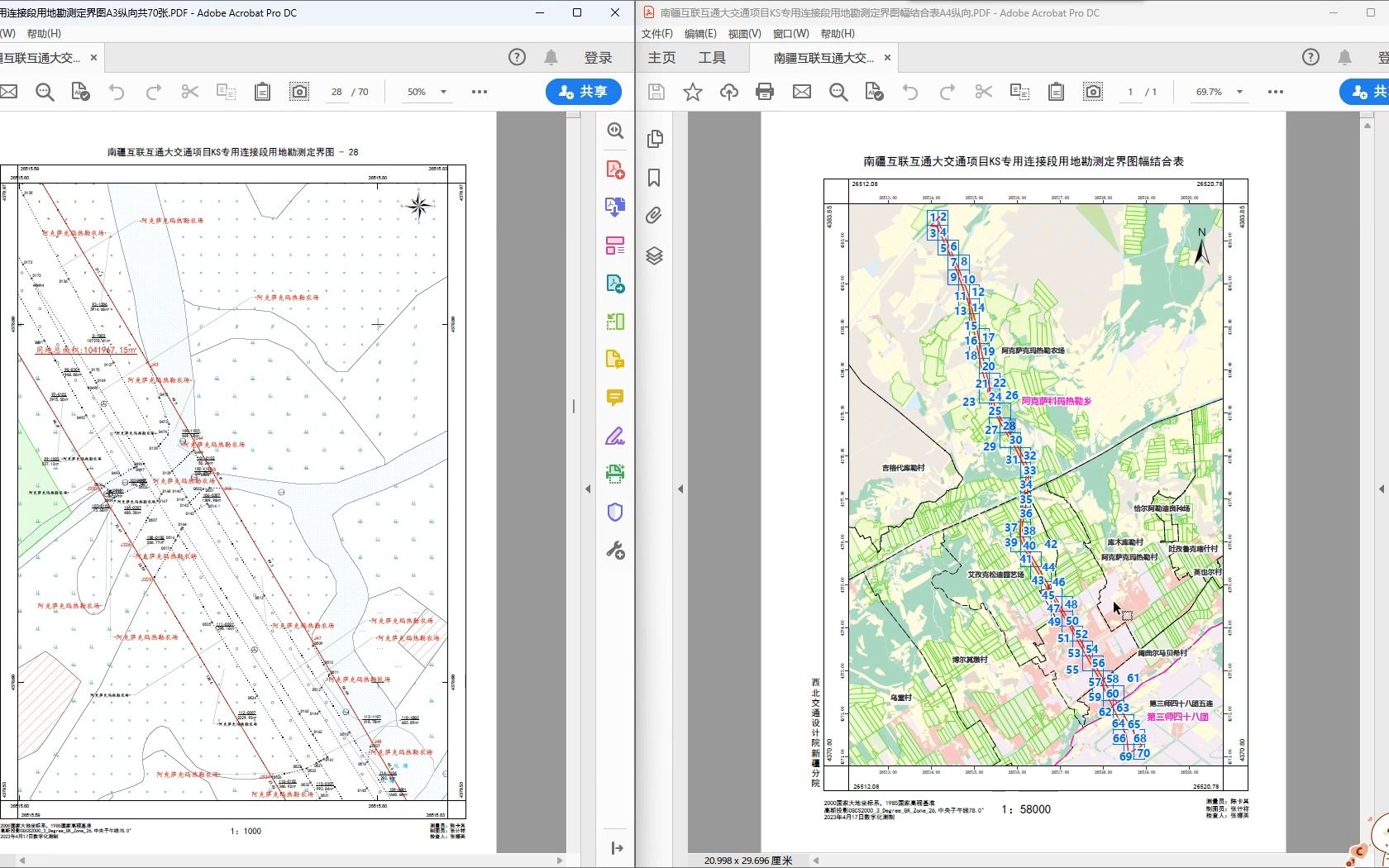1389x868 pixels.
Task: Collapse the right tools pane arrow
Action: pyautogui.click(x=588, y=489)
